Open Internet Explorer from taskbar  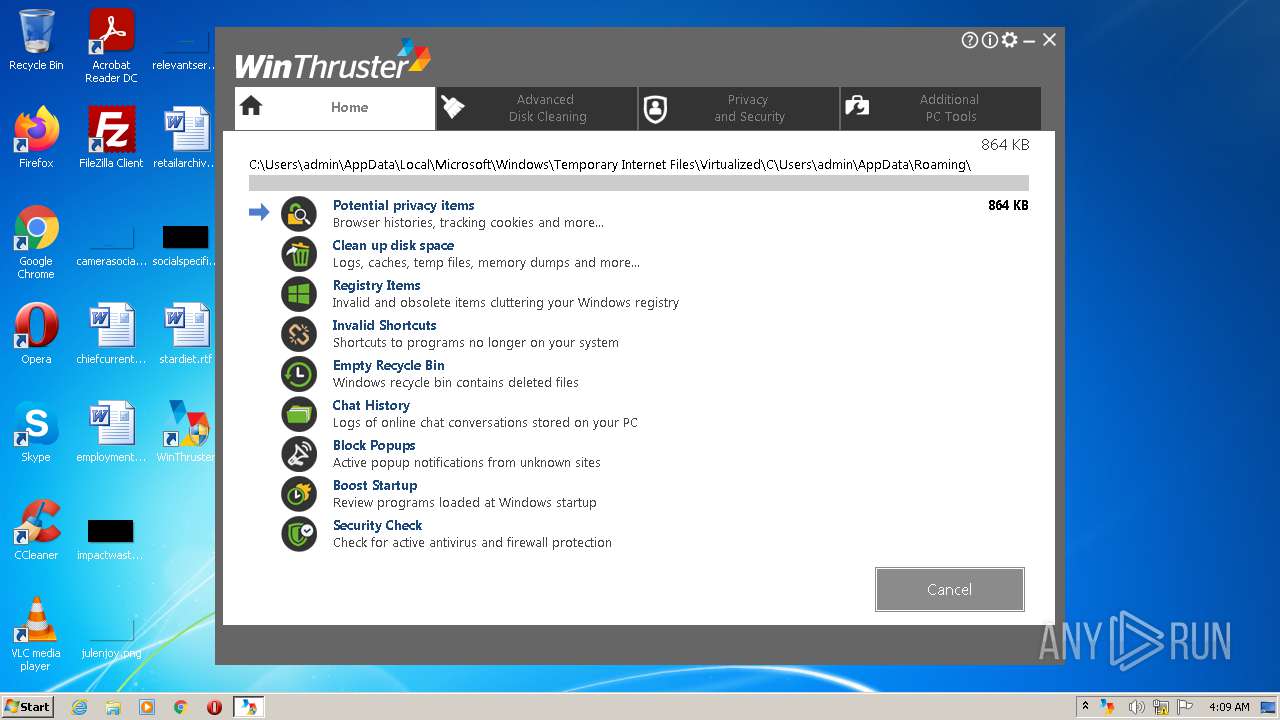tap(79, 707)
